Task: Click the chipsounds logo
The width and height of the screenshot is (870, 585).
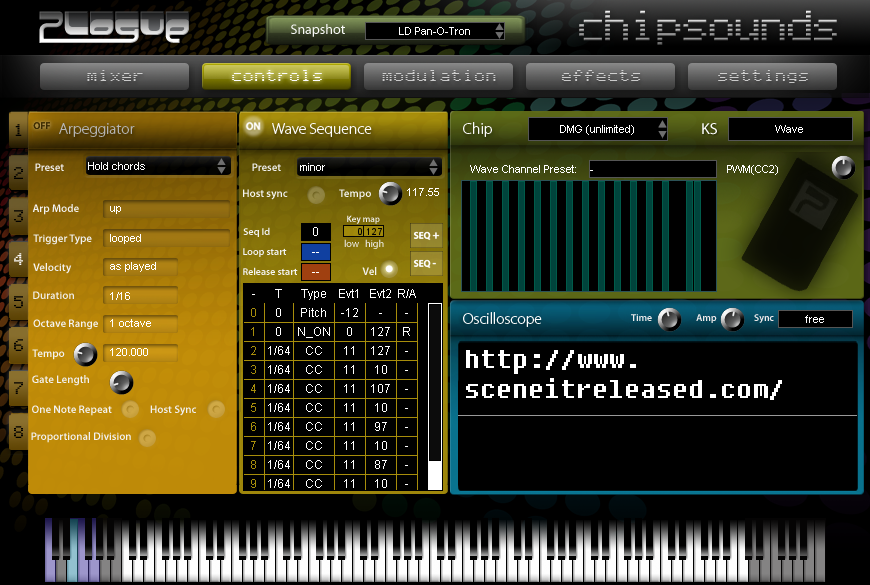Action: (707, 27)
